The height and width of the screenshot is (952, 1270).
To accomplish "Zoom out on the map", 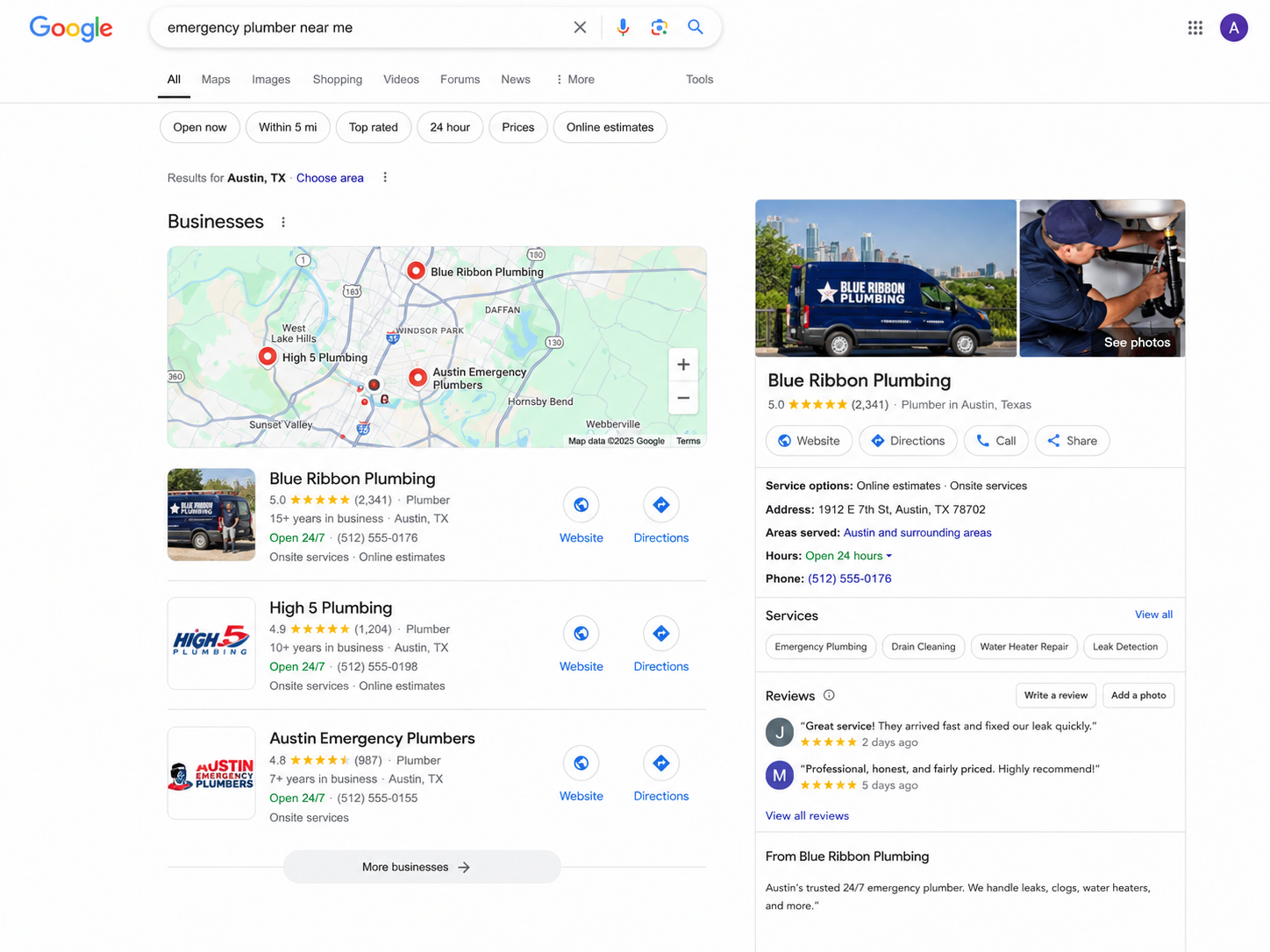I will [x=683, y=398].
